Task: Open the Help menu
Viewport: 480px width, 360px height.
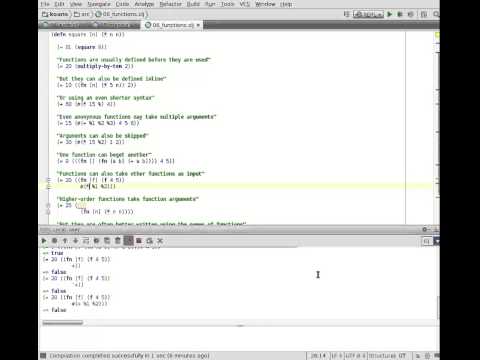Action: pos(286,4)
